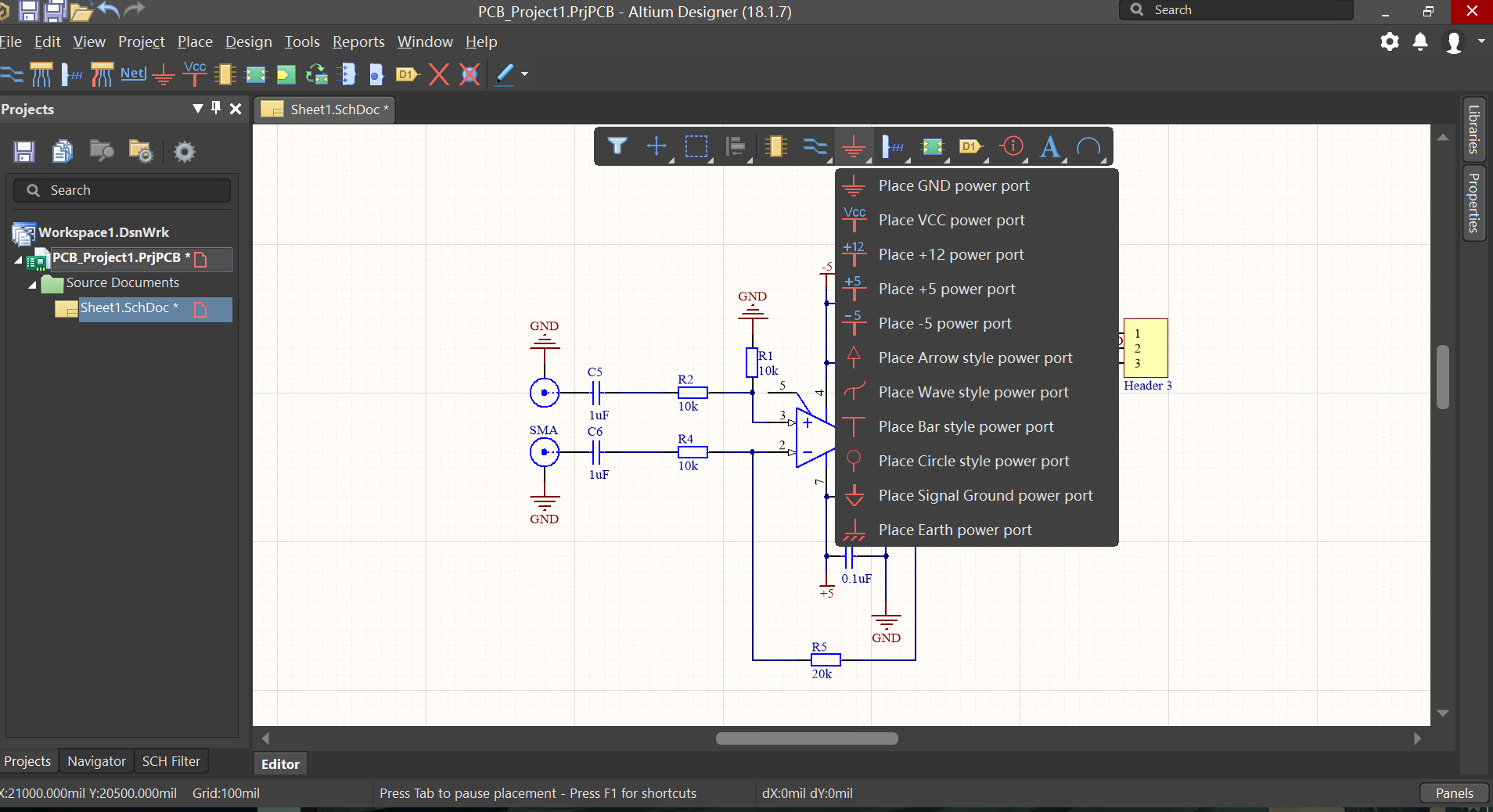
Task: Switch to the Navigator panel tab
Action: 96,761
